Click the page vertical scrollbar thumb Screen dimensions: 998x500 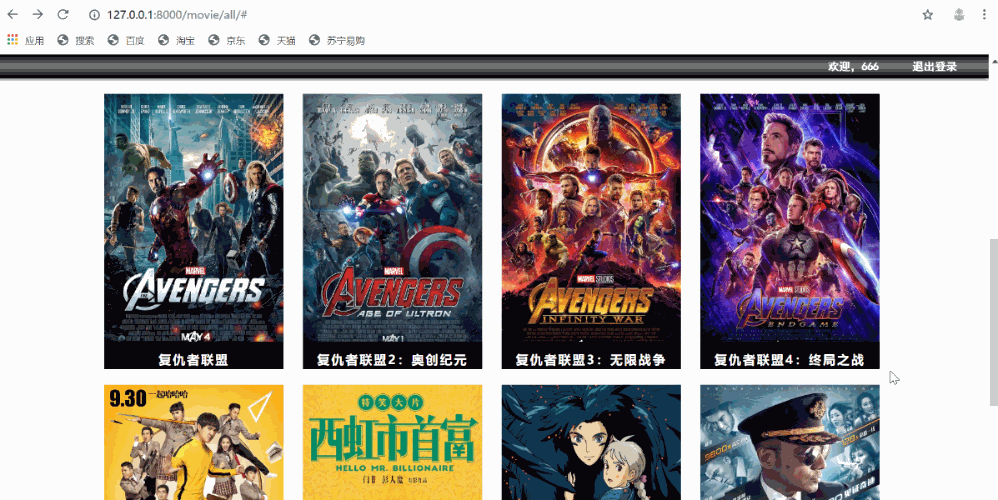coord(994,322)
